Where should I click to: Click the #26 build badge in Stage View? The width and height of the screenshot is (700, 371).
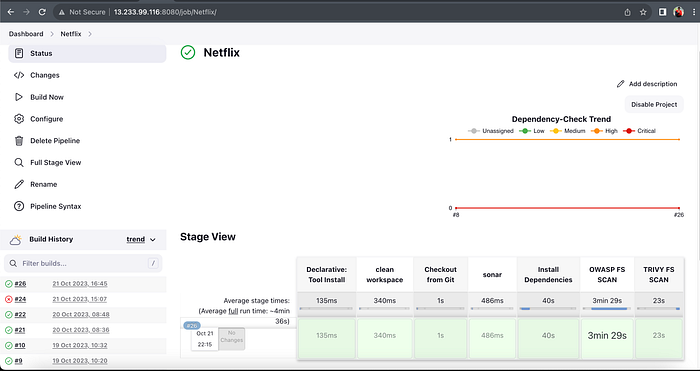(x=192, y=326)
